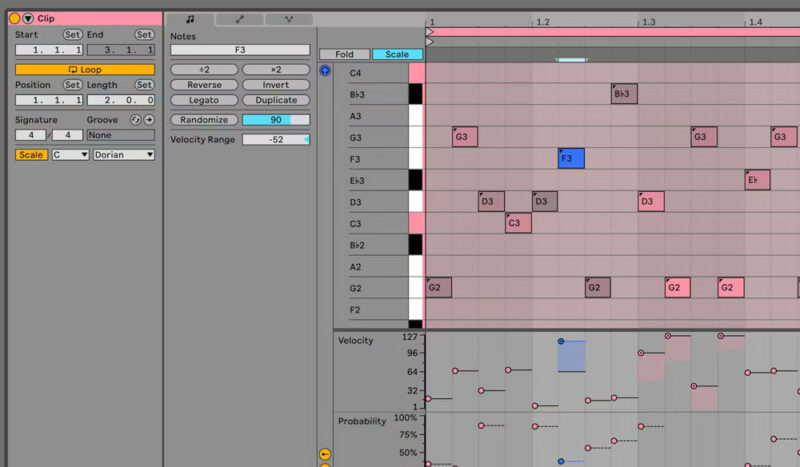800x467 pixels.
Task: Switch to the Envelopes tab icon
Action: pyautogui.click(x=239, y=19)
